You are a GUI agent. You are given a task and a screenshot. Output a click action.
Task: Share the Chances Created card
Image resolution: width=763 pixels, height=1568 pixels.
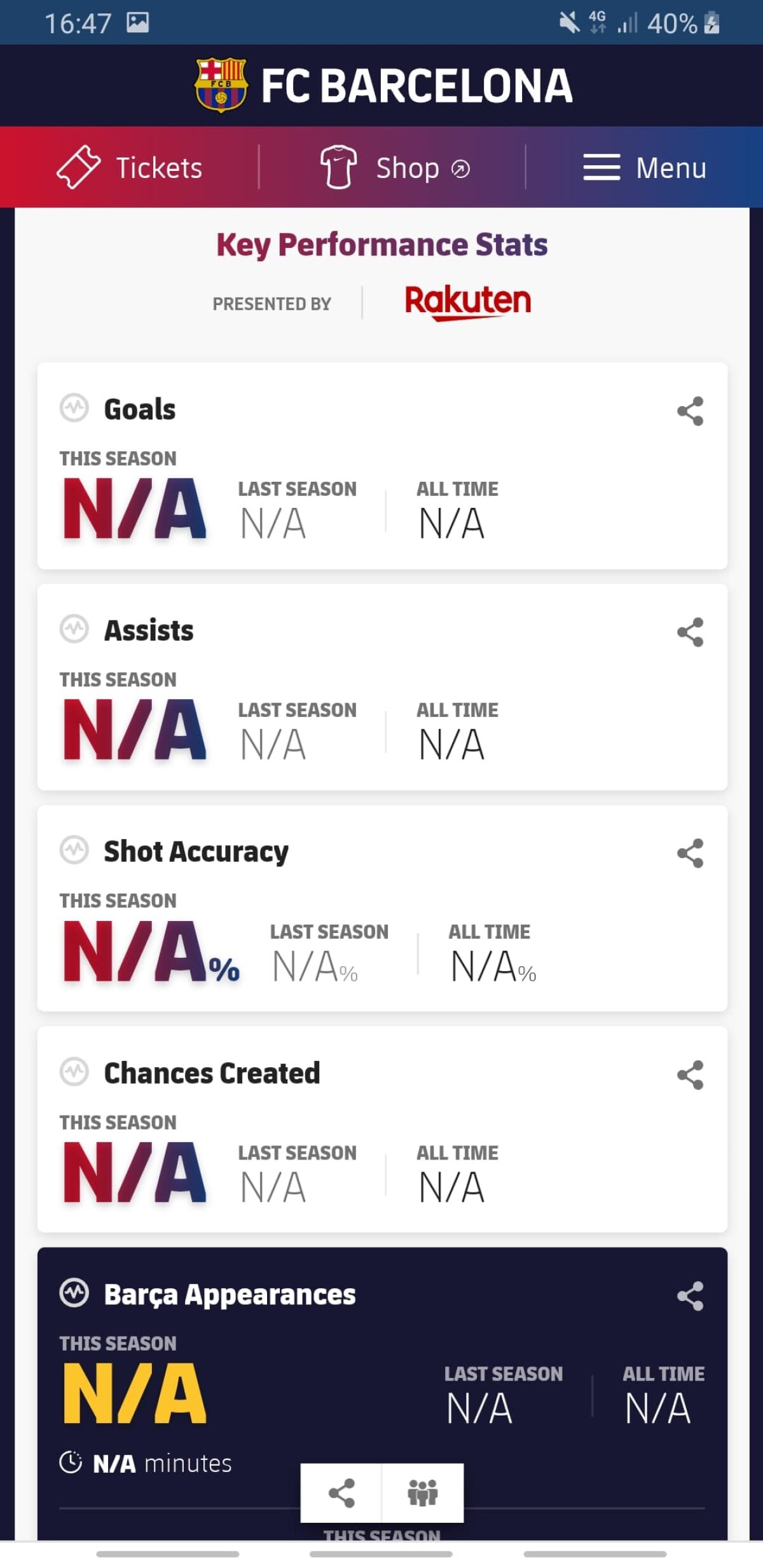click(x=690, y=1075)
